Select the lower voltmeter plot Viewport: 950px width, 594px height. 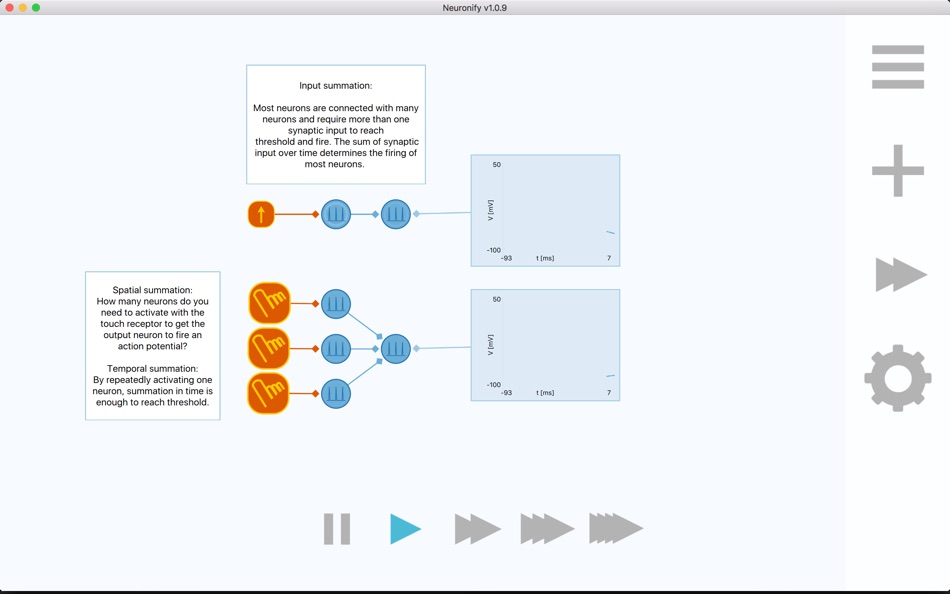(x=545, y=345)
